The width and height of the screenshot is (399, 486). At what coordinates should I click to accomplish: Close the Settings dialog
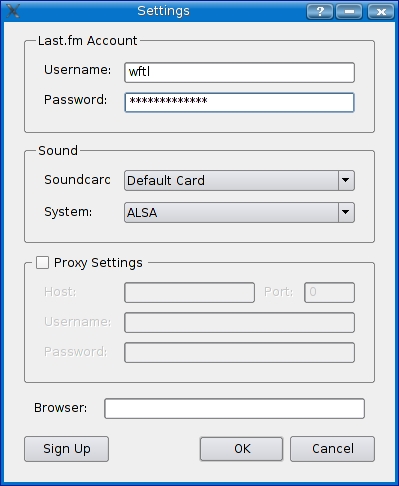pos(381,12)
